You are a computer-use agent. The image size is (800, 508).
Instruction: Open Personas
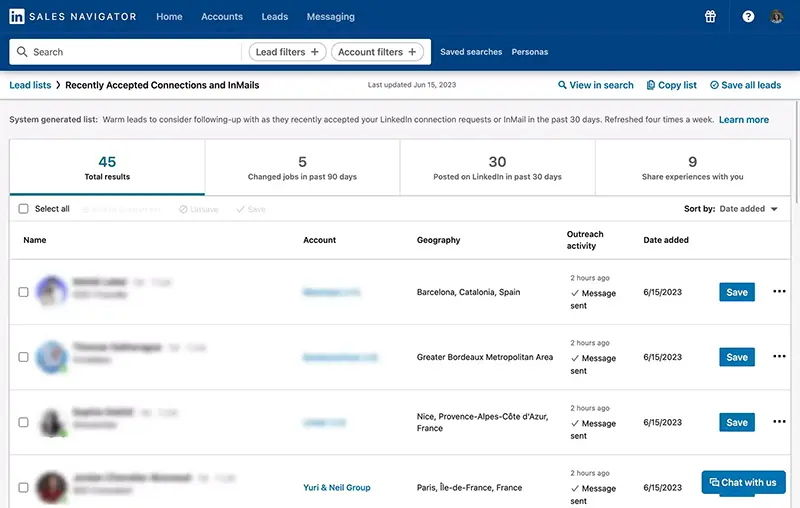coord(530,52)
